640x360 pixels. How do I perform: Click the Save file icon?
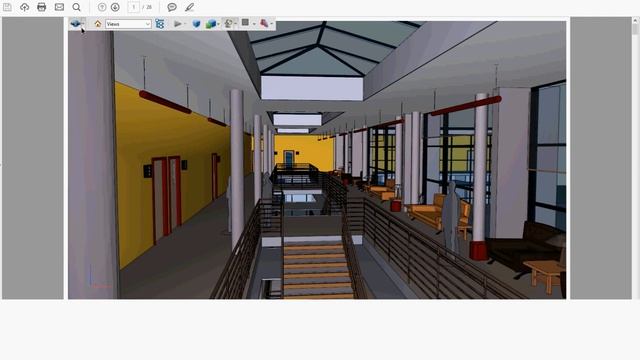(x=7, y=7)
